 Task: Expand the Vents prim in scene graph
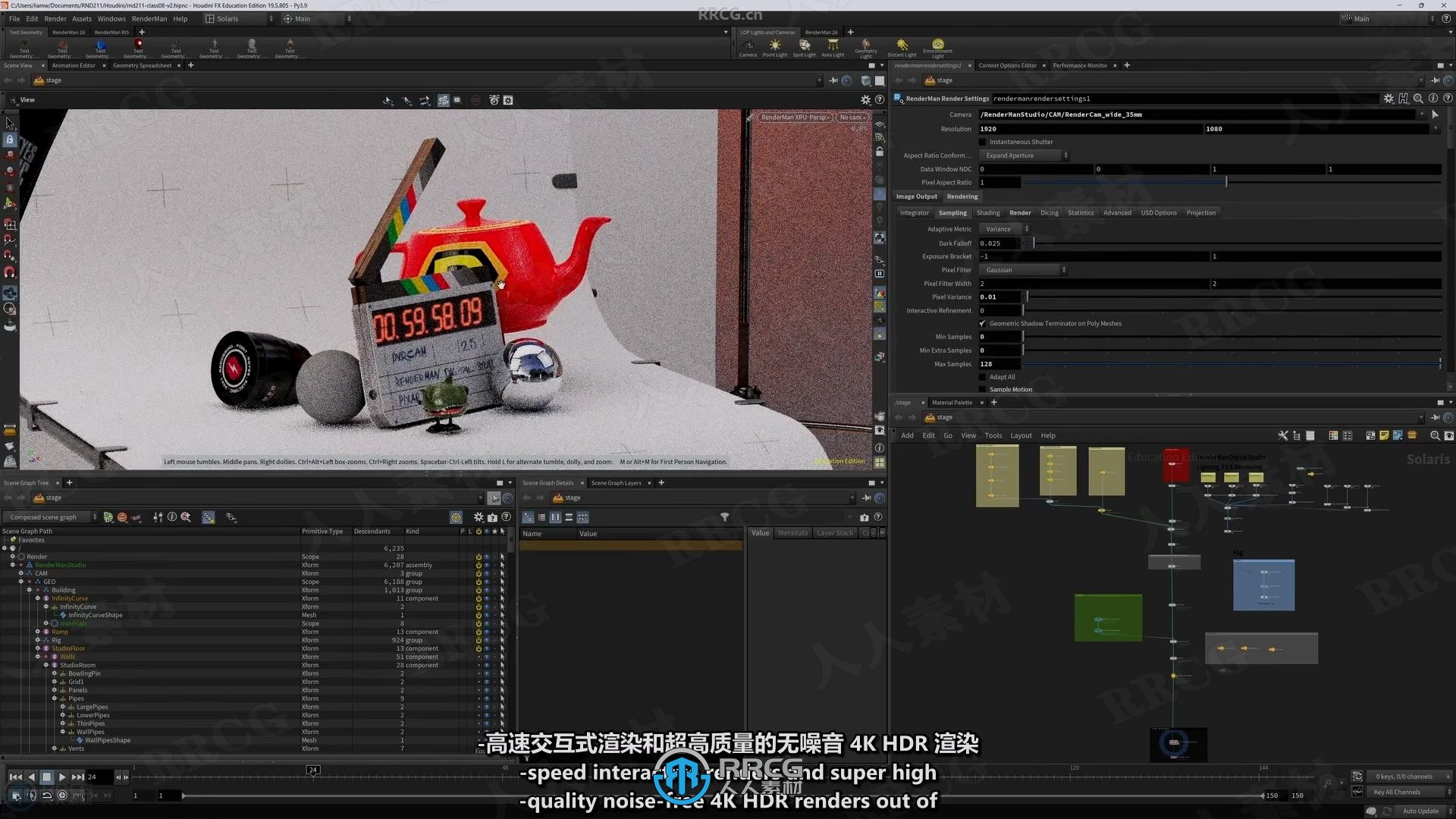point(55,748)
